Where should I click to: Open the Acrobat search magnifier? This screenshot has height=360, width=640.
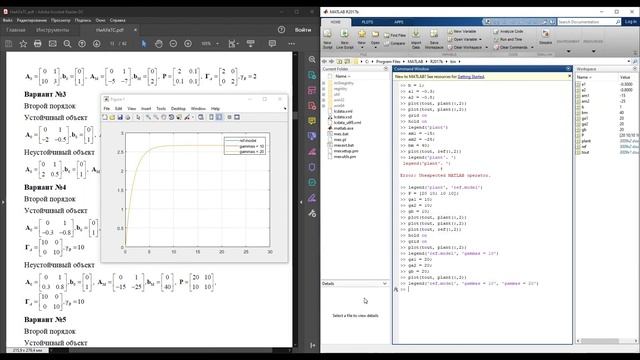coord(67,43)
